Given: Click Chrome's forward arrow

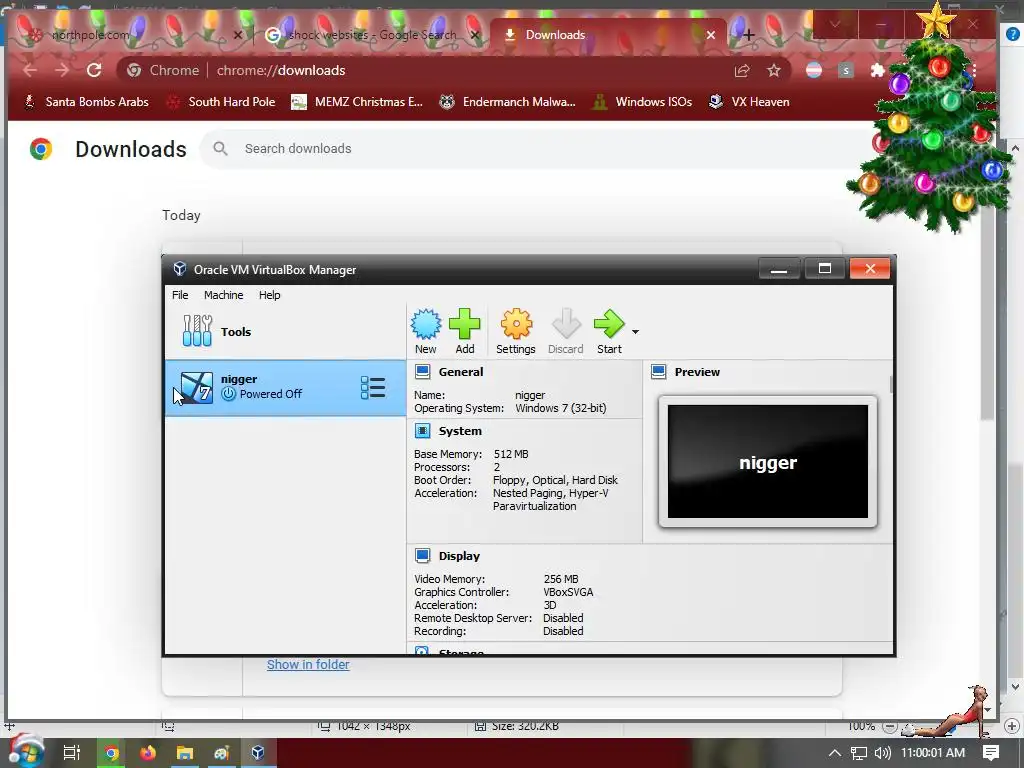Looking at the screenshot, I should [62, 71].
